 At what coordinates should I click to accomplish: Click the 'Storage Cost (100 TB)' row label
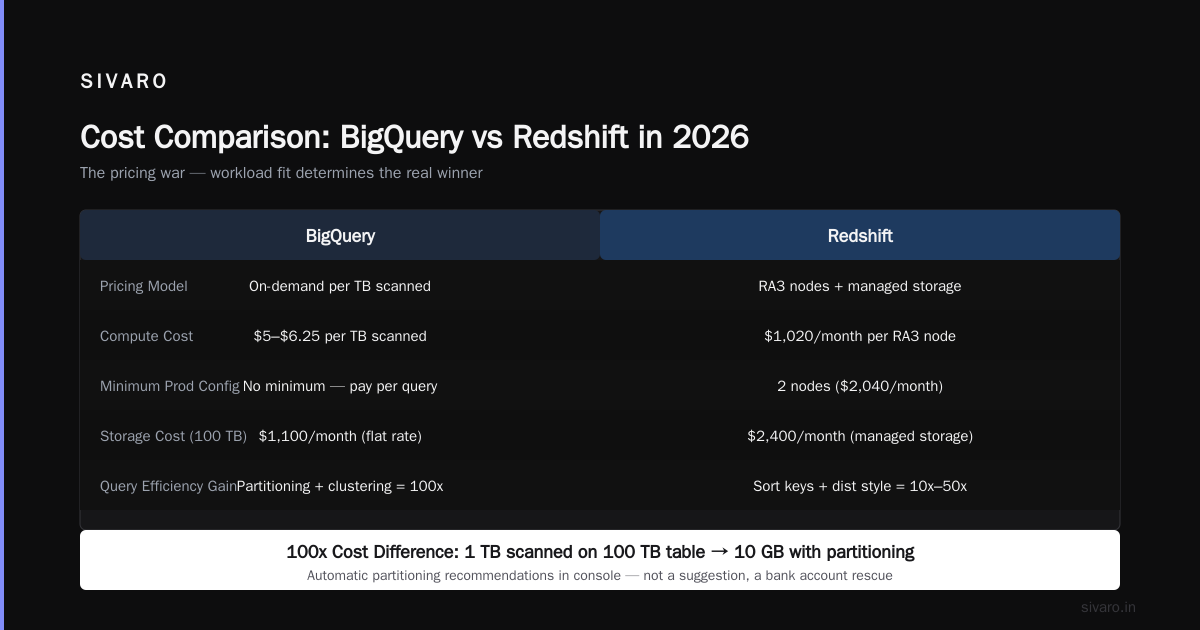[x=174, y=436]
